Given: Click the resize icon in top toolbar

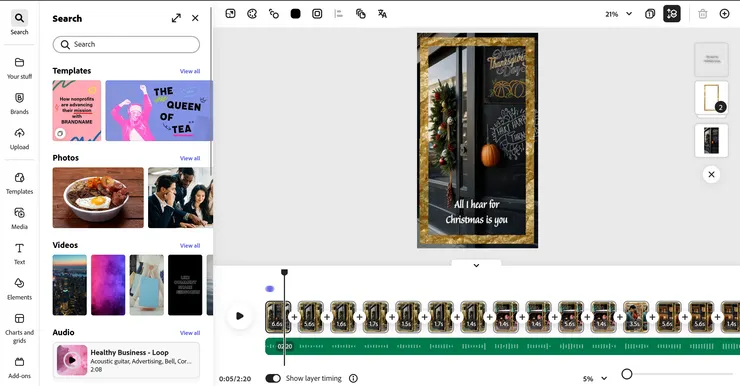Looking at the screenshot, I should coord(230,14).
